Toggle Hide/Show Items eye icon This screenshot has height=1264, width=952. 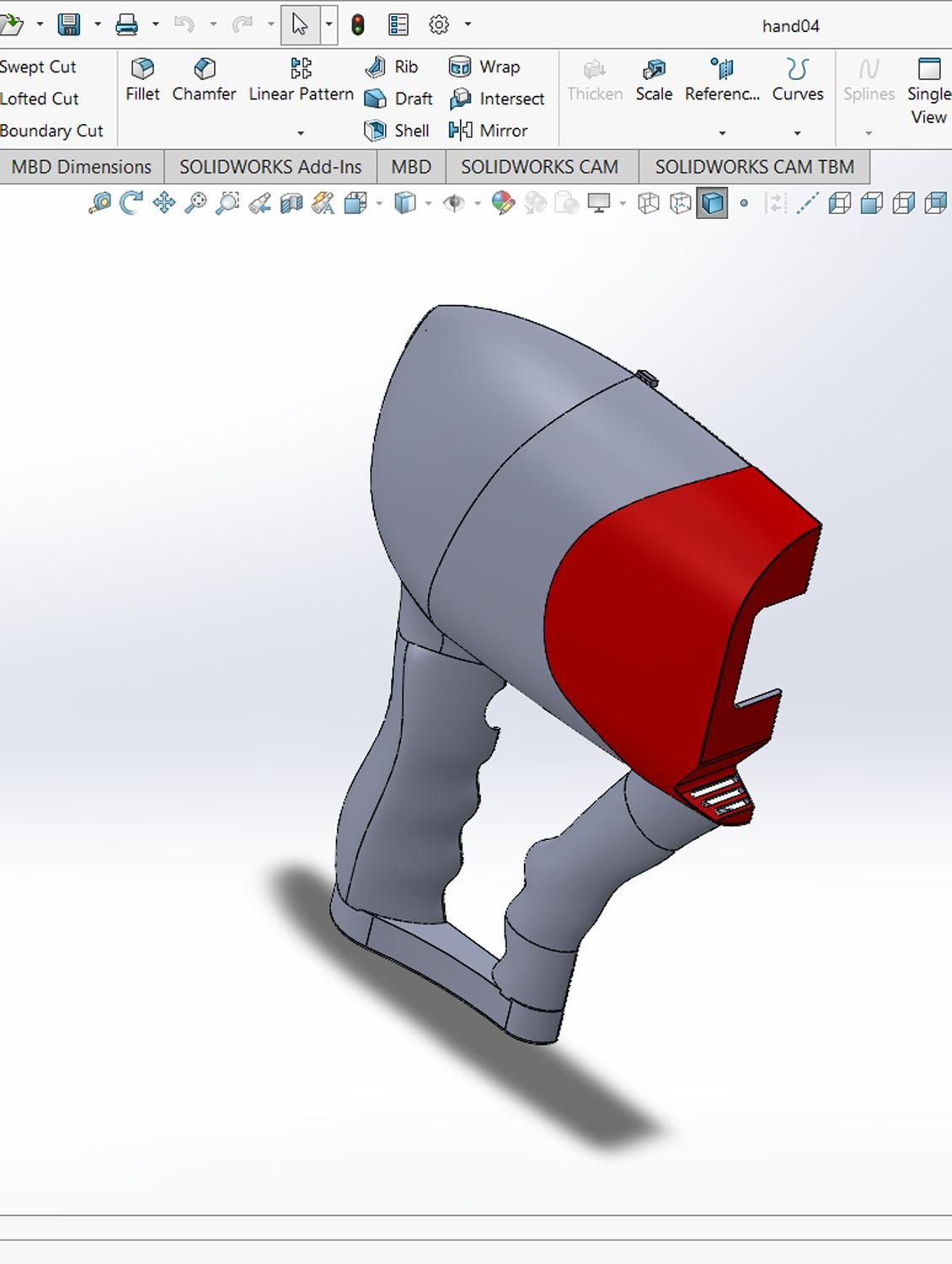click(454, 203)
